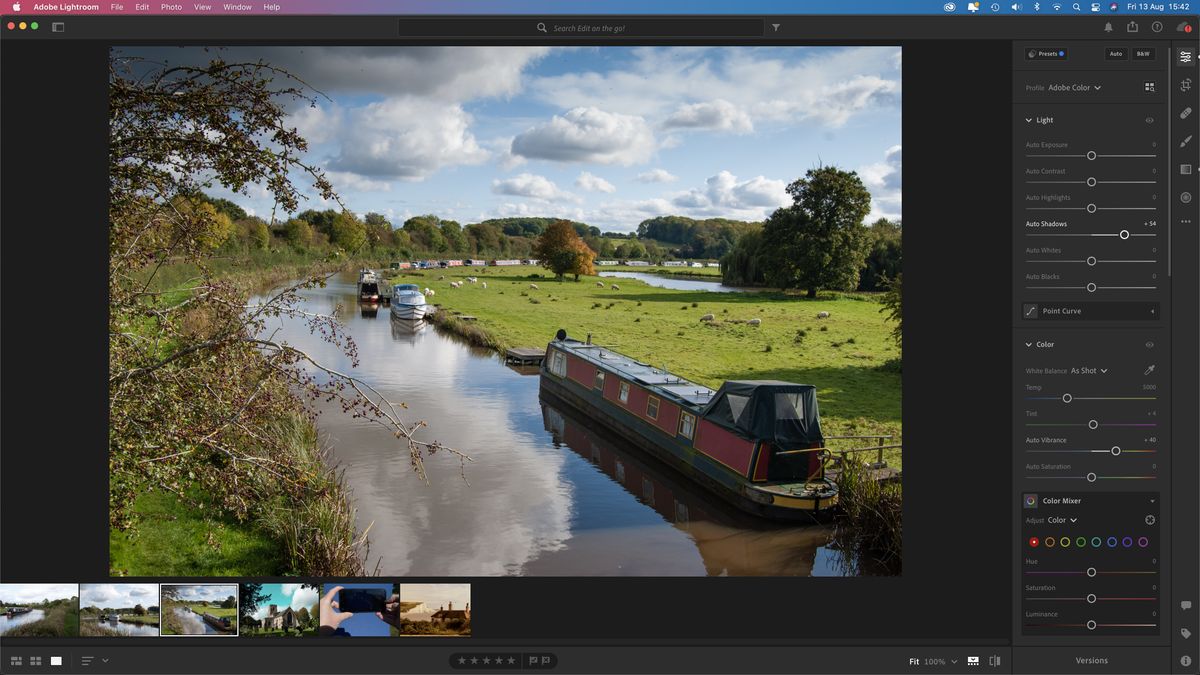Select the Edit sliders panel icon

1186,57
